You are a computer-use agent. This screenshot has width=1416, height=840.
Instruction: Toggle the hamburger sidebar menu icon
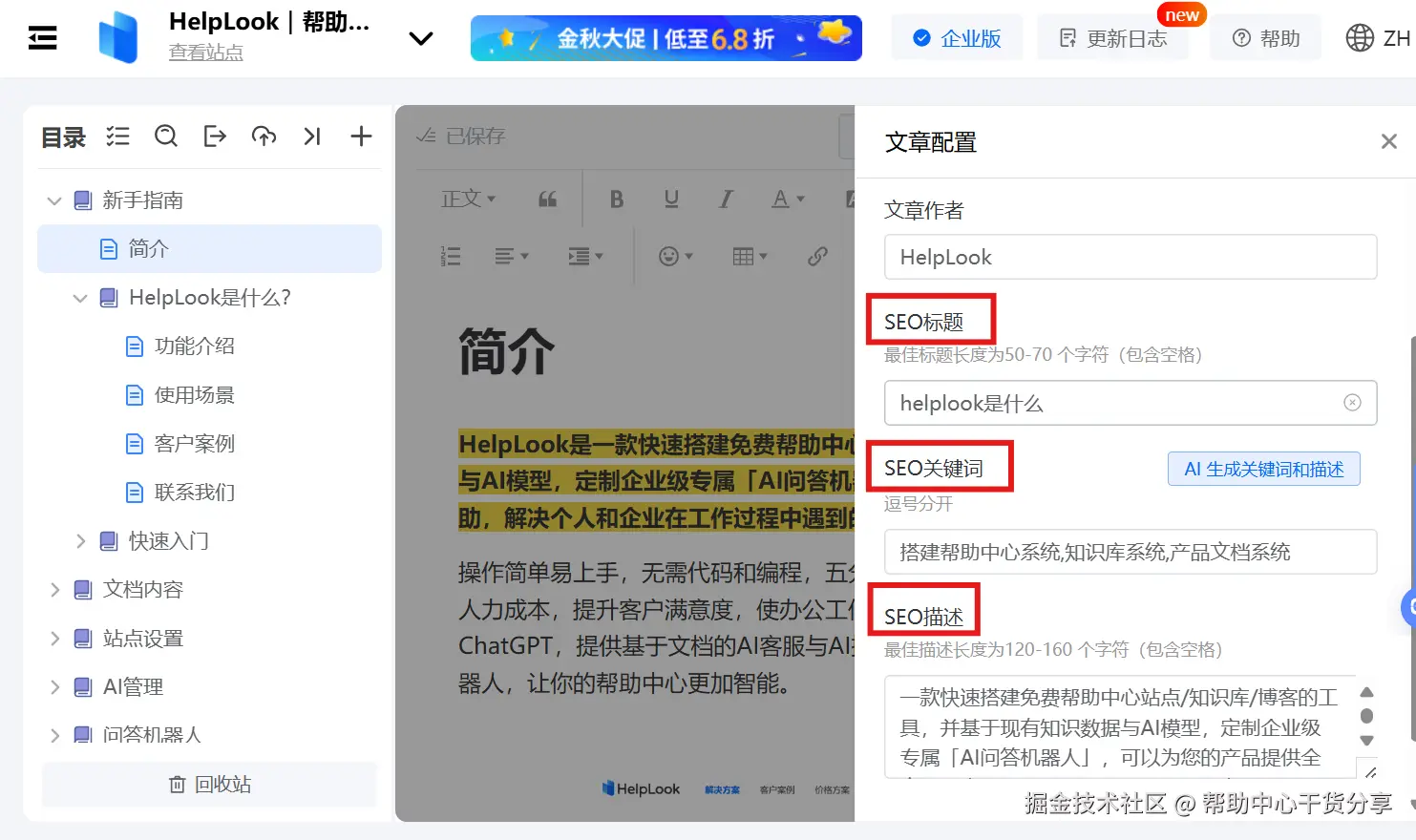pyautogui.click(x=42, y=38)
